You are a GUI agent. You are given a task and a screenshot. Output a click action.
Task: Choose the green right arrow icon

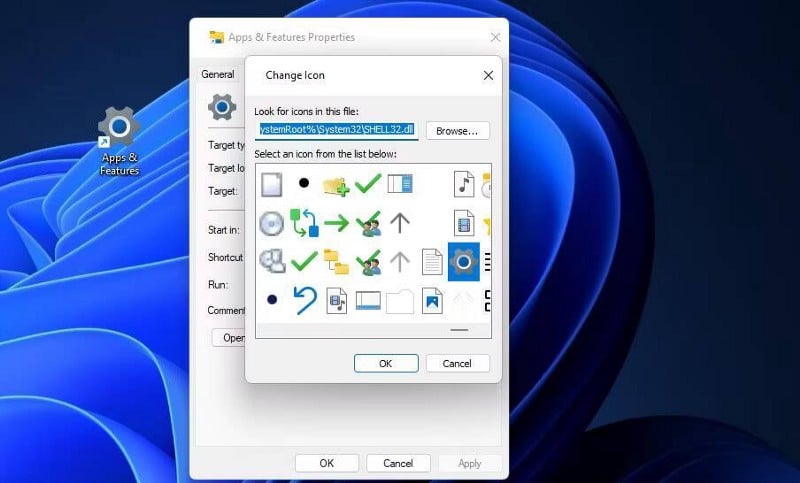336,223
